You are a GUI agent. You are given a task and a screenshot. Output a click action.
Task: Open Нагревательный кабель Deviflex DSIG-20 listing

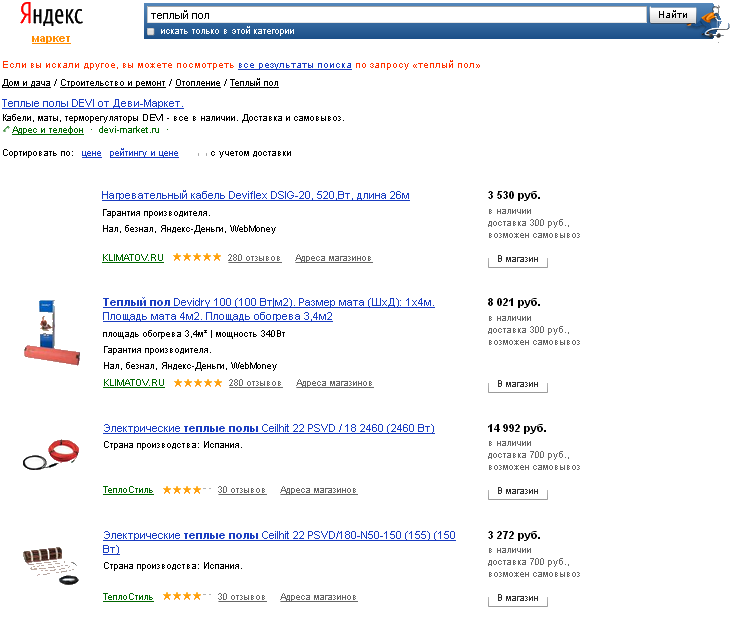(255, 195)
